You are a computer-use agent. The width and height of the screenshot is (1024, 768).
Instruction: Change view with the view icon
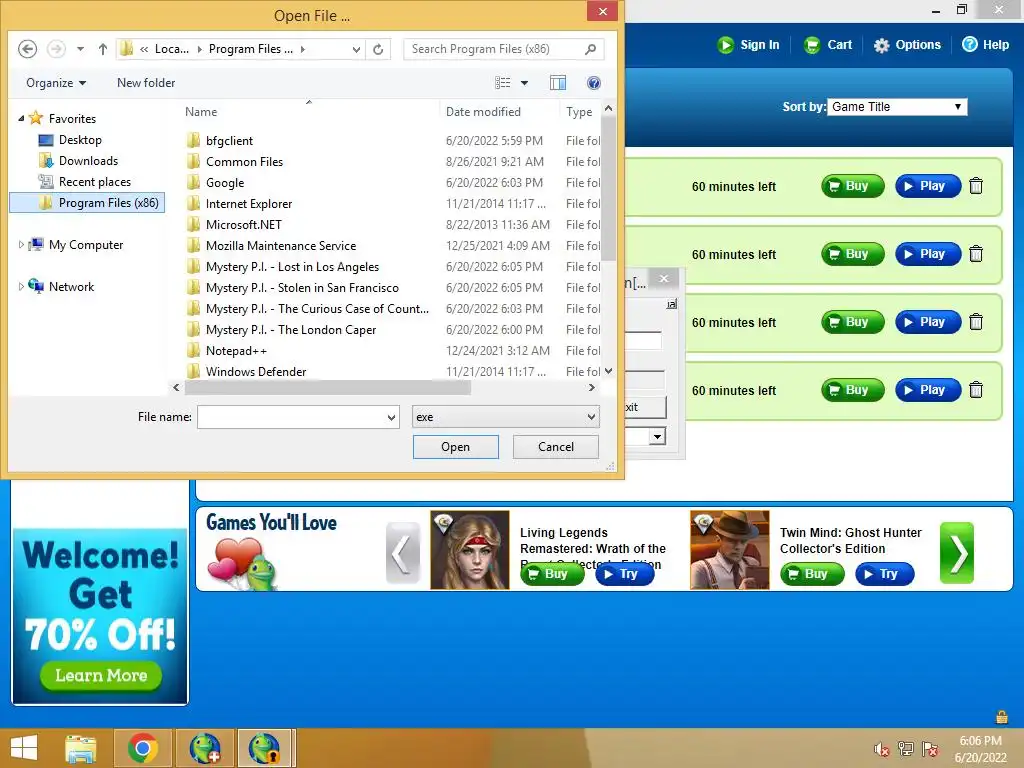(x=503, y=83)
